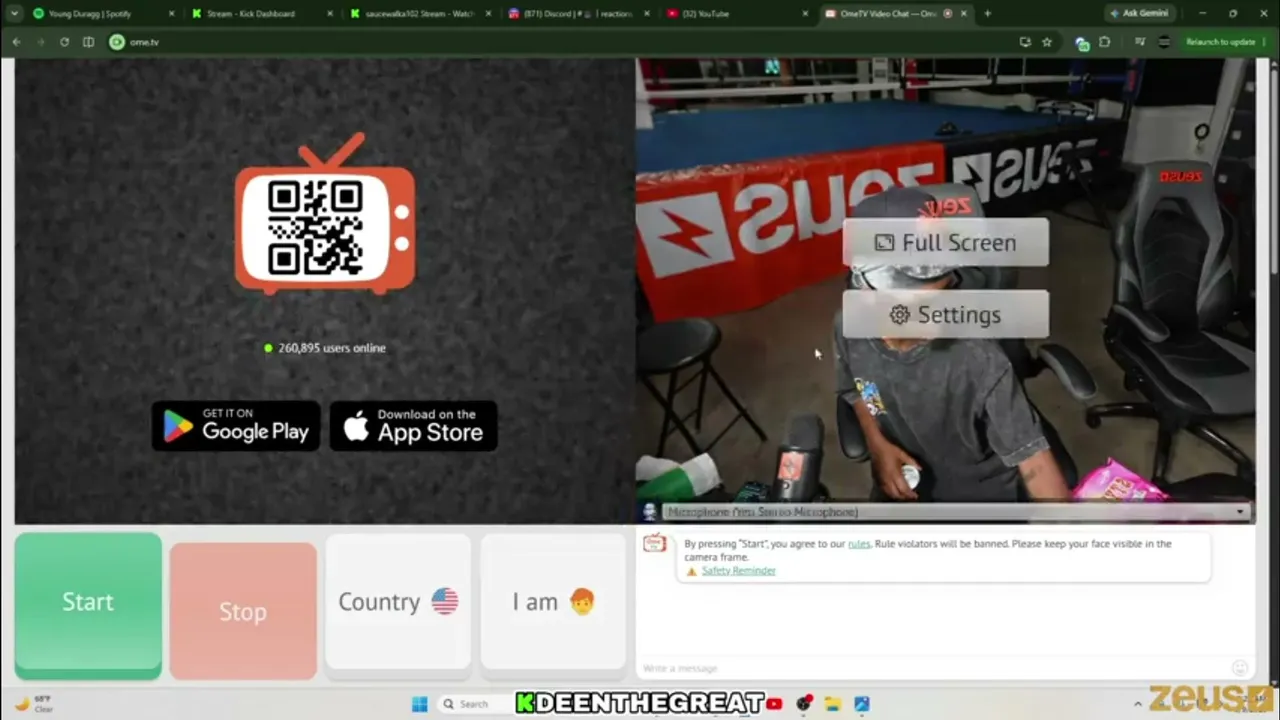Click the Full Screen button
1280x720 pixels.
click(x=946, y=242)
